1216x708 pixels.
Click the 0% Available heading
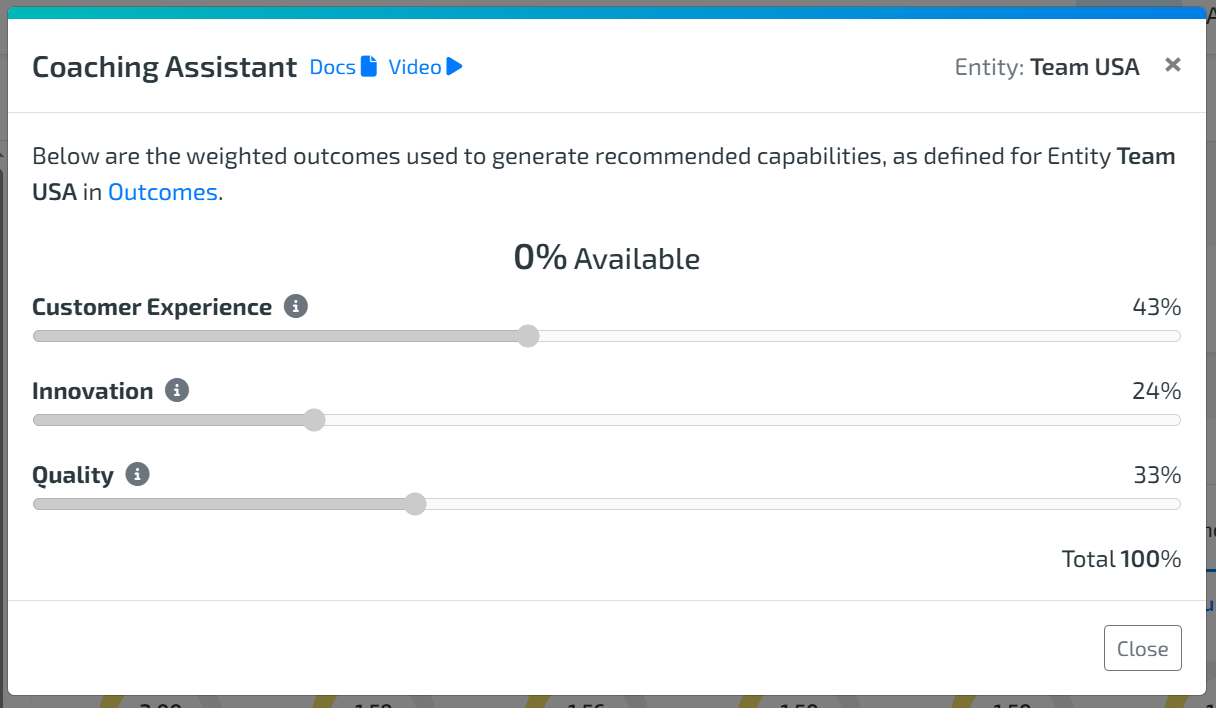607,258
